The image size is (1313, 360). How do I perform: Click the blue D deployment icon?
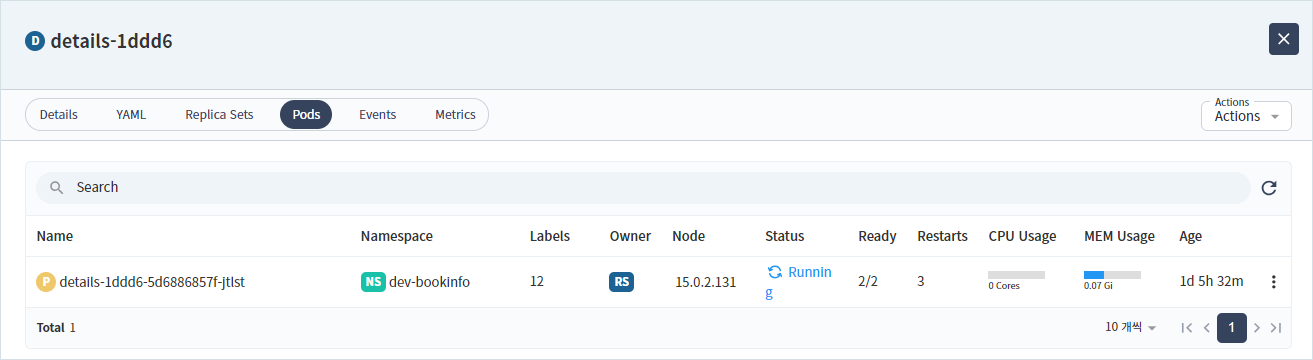click(x=36, y=41)
